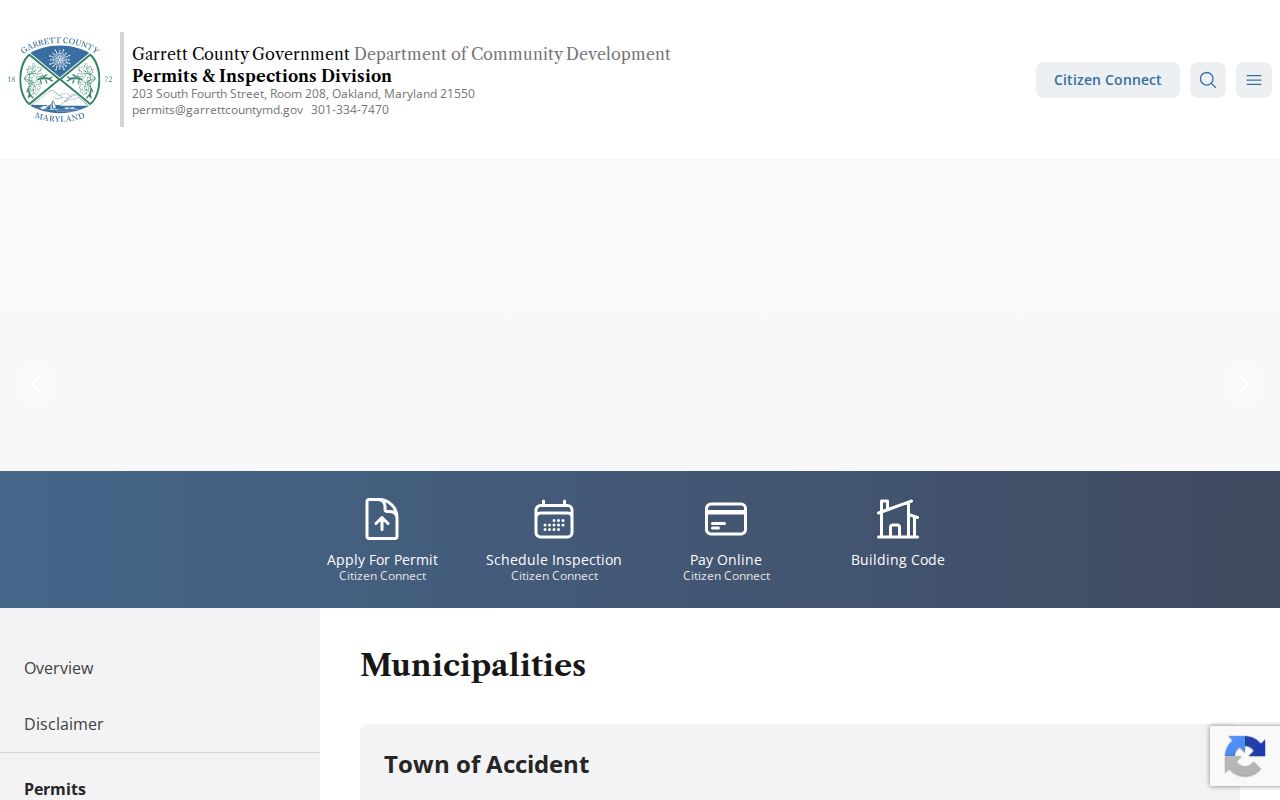Click the Pay Online label text
The height and width of the screenshot is (800, 1280).
(x=726, y=560)
